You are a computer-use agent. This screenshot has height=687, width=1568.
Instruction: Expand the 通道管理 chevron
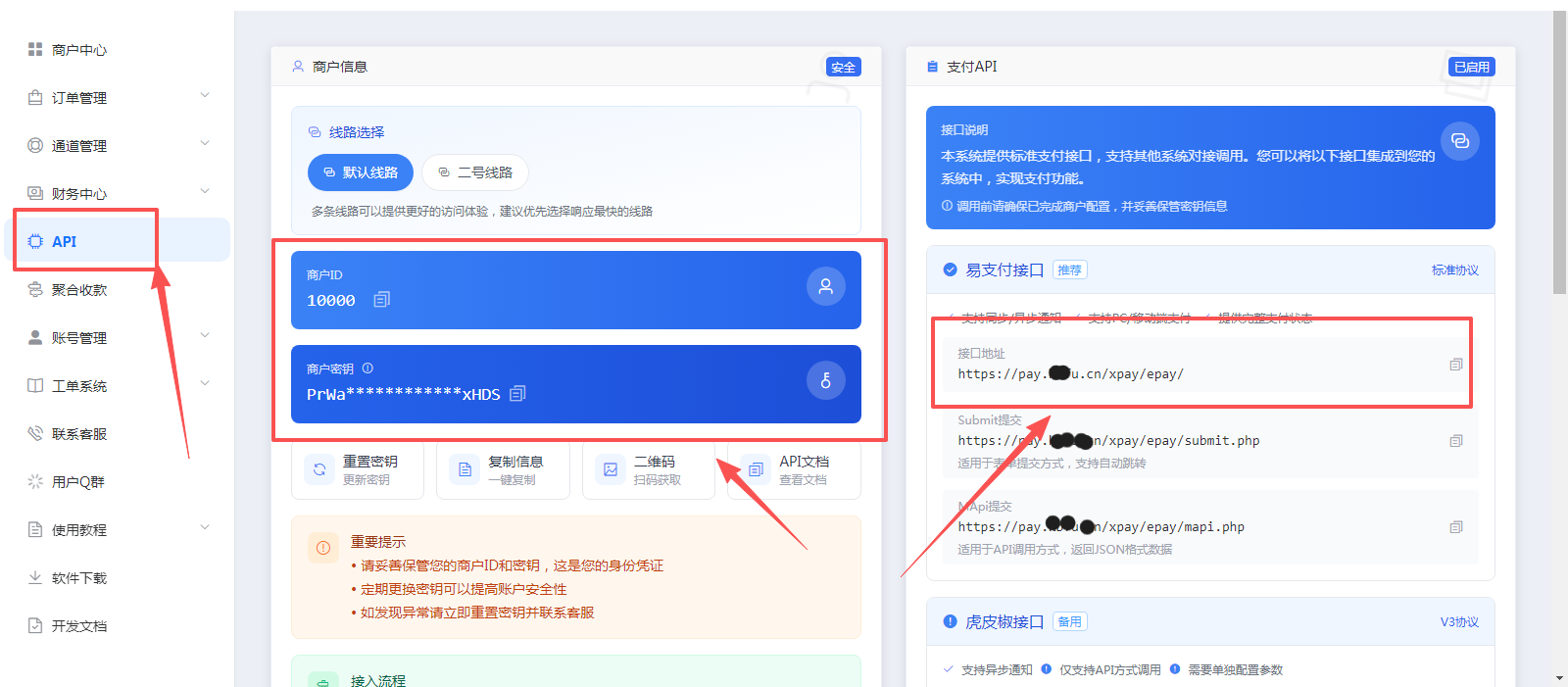pyautogui.click(x=205, y=144)
